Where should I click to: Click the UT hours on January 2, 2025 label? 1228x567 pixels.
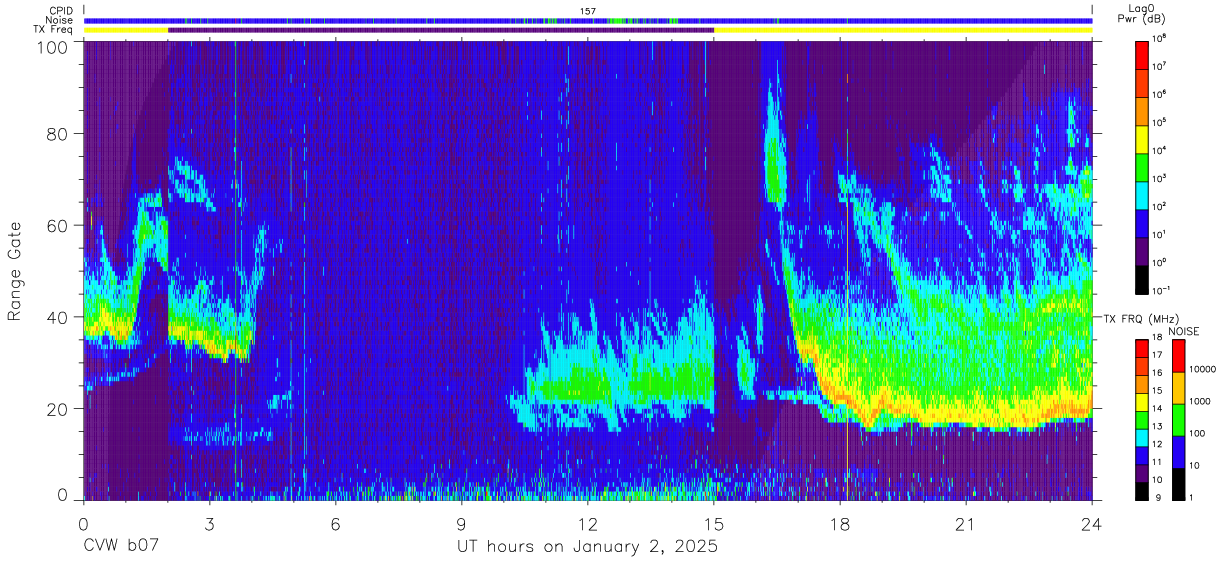coord(587,547)
